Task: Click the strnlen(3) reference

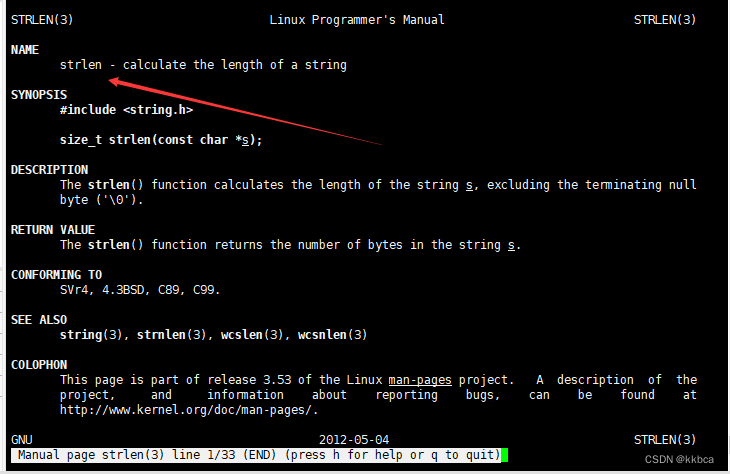Action: click(171, 335)
